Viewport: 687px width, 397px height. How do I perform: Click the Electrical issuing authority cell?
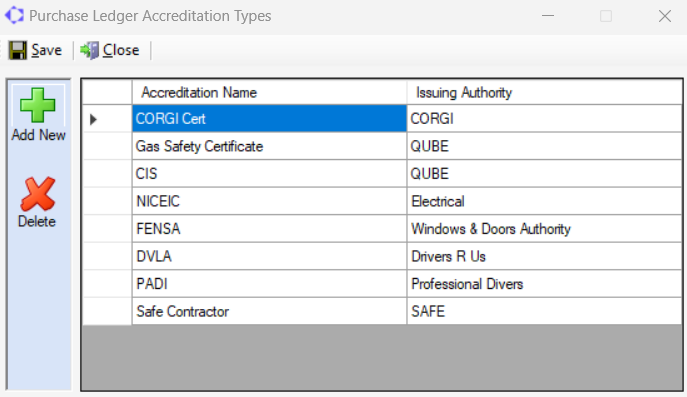pyautogui.click(x=544, y=201)
